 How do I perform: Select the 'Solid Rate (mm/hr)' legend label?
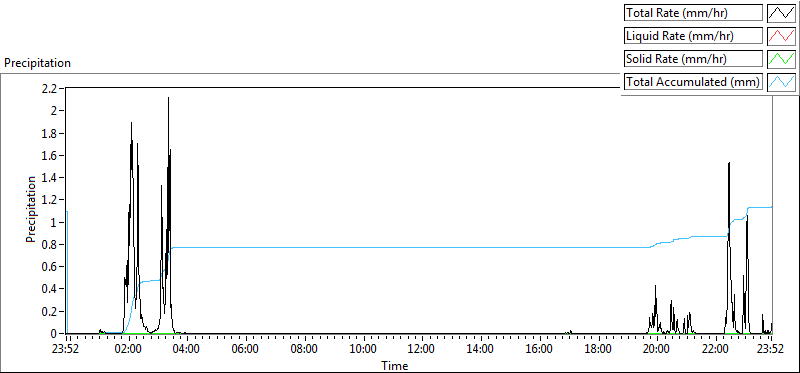coord(694,59)
